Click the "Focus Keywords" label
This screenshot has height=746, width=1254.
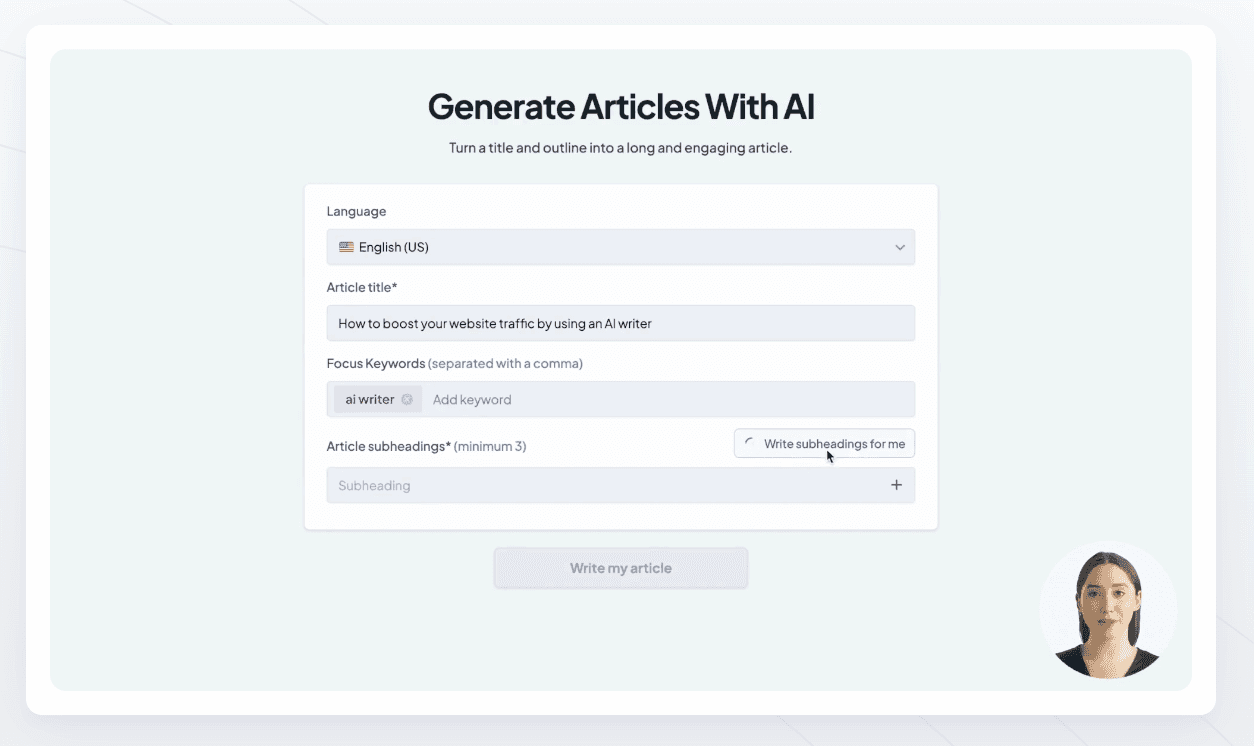click(376, 363)
